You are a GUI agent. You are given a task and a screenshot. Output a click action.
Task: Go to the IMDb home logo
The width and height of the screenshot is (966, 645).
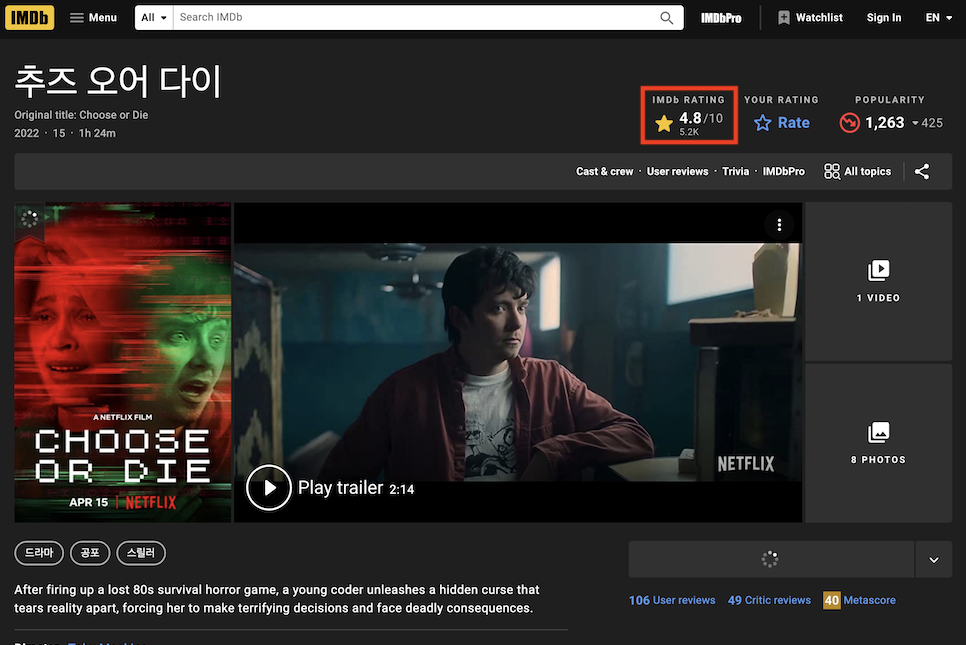30,17
